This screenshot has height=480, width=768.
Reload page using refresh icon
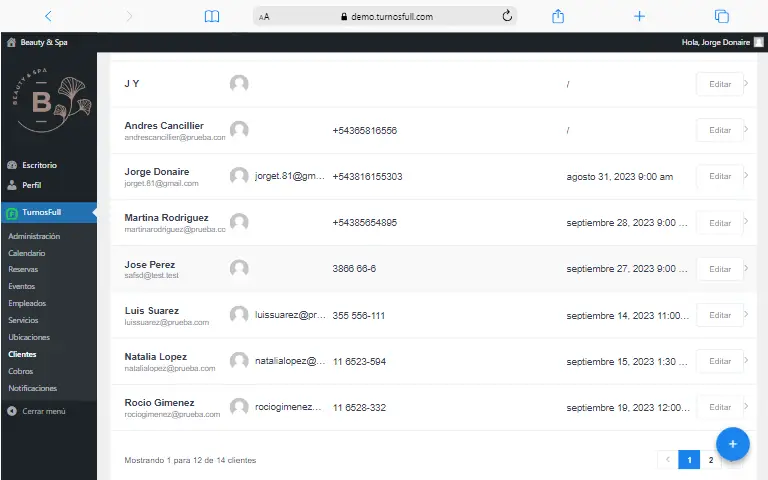coord(507,16)
